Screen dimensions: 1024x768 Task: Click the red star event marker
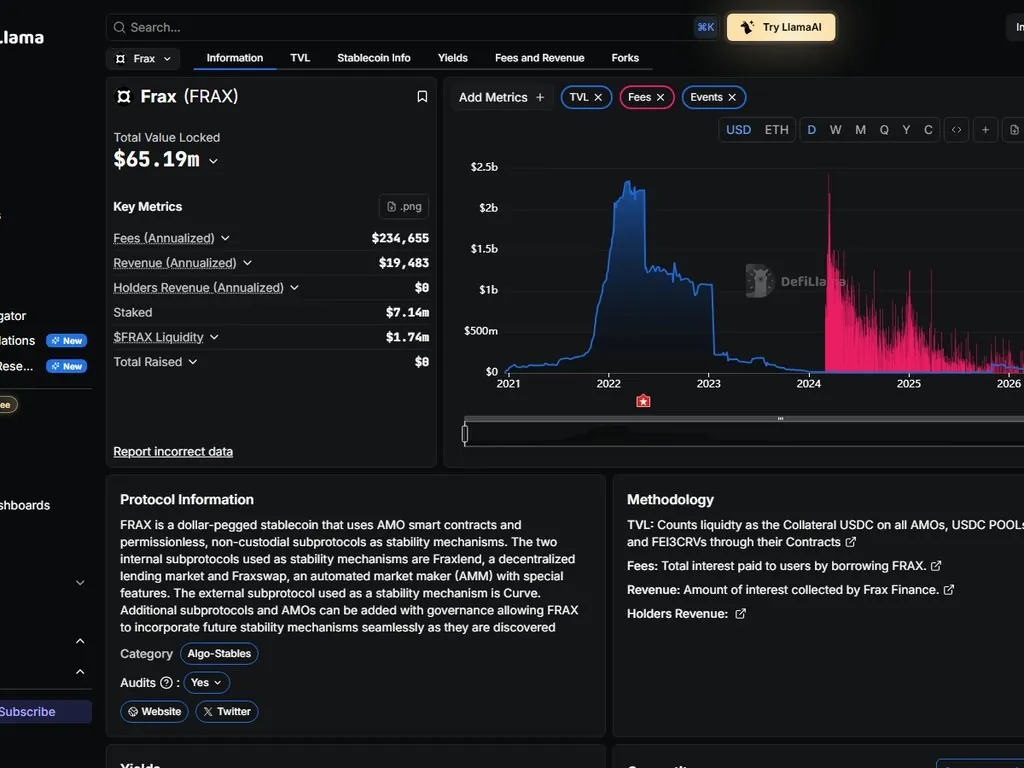(643, 401)
